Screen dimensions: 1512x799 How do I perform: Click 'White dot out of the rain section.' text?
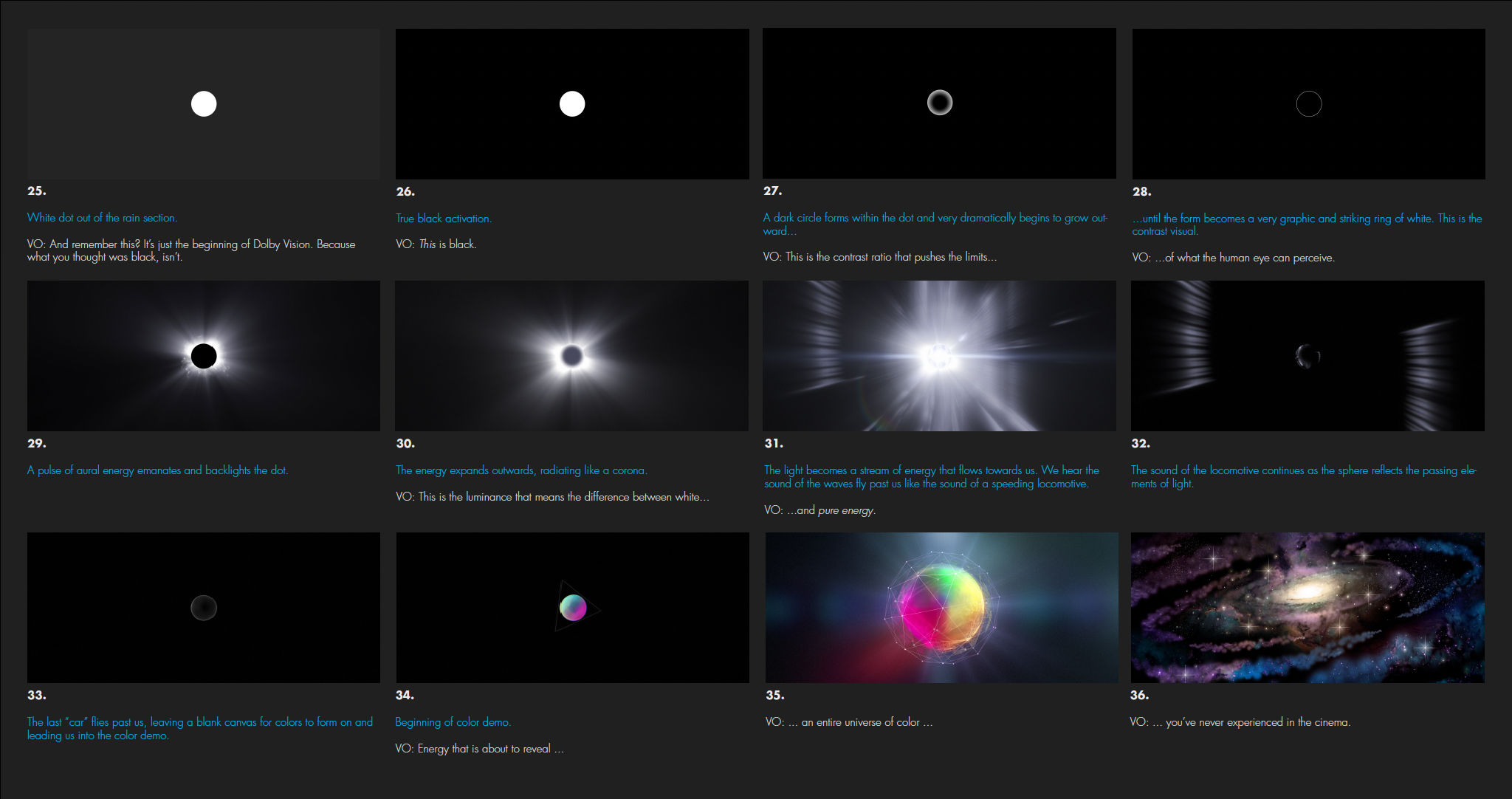click(x=102, y=218)
